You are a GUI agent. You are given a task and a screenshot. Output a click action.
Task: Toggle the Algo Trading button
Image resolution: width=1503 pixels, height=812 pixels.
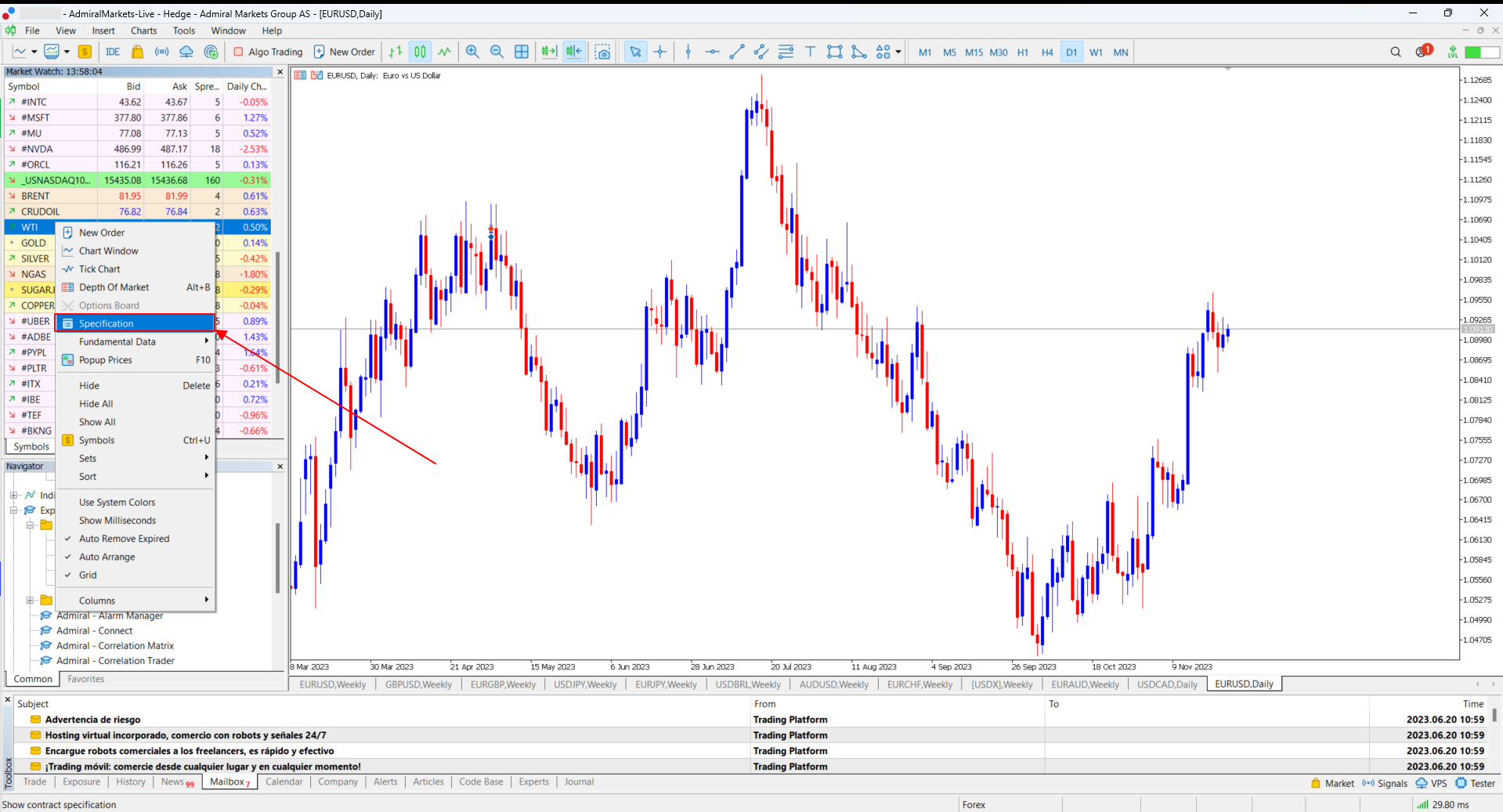pyautogui.click(x=268, y=52)
